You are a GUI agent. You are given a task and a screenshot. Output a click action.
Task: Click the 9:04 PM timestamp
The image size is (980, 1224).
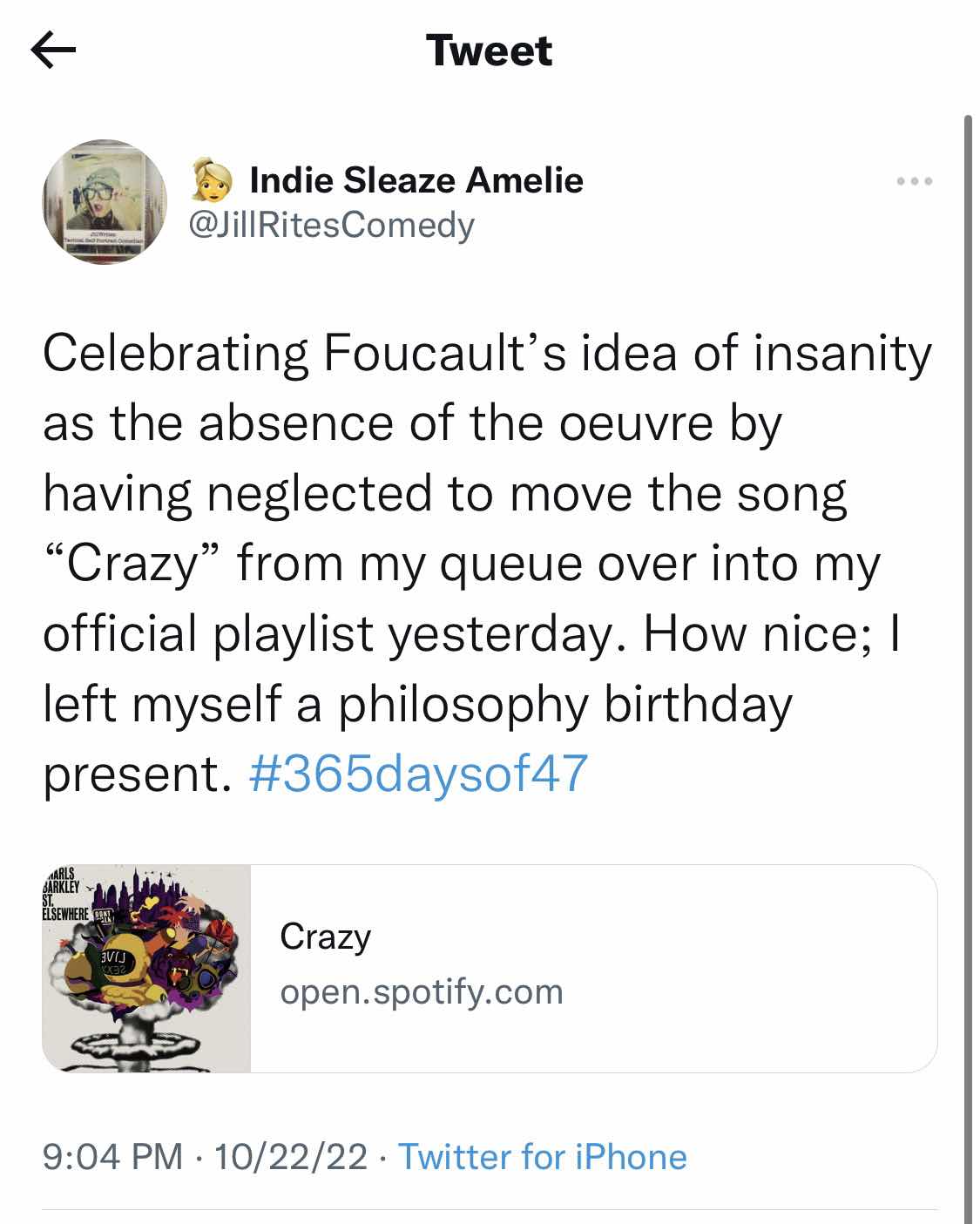point(112,1157)
